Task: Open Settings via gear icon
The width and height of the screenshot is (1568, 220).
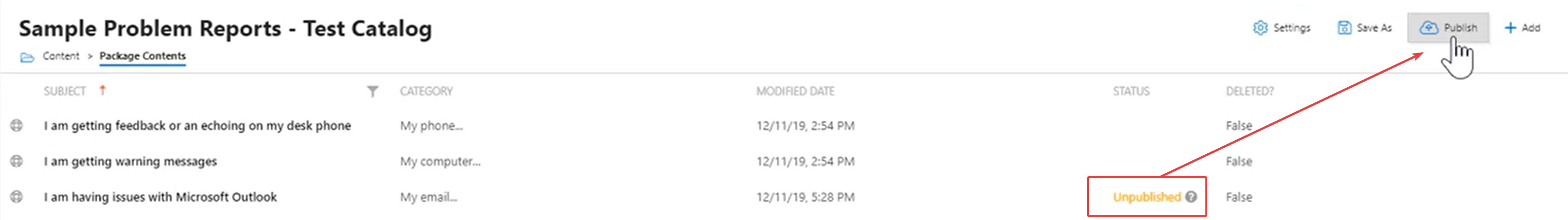Action: point(1260,27)
